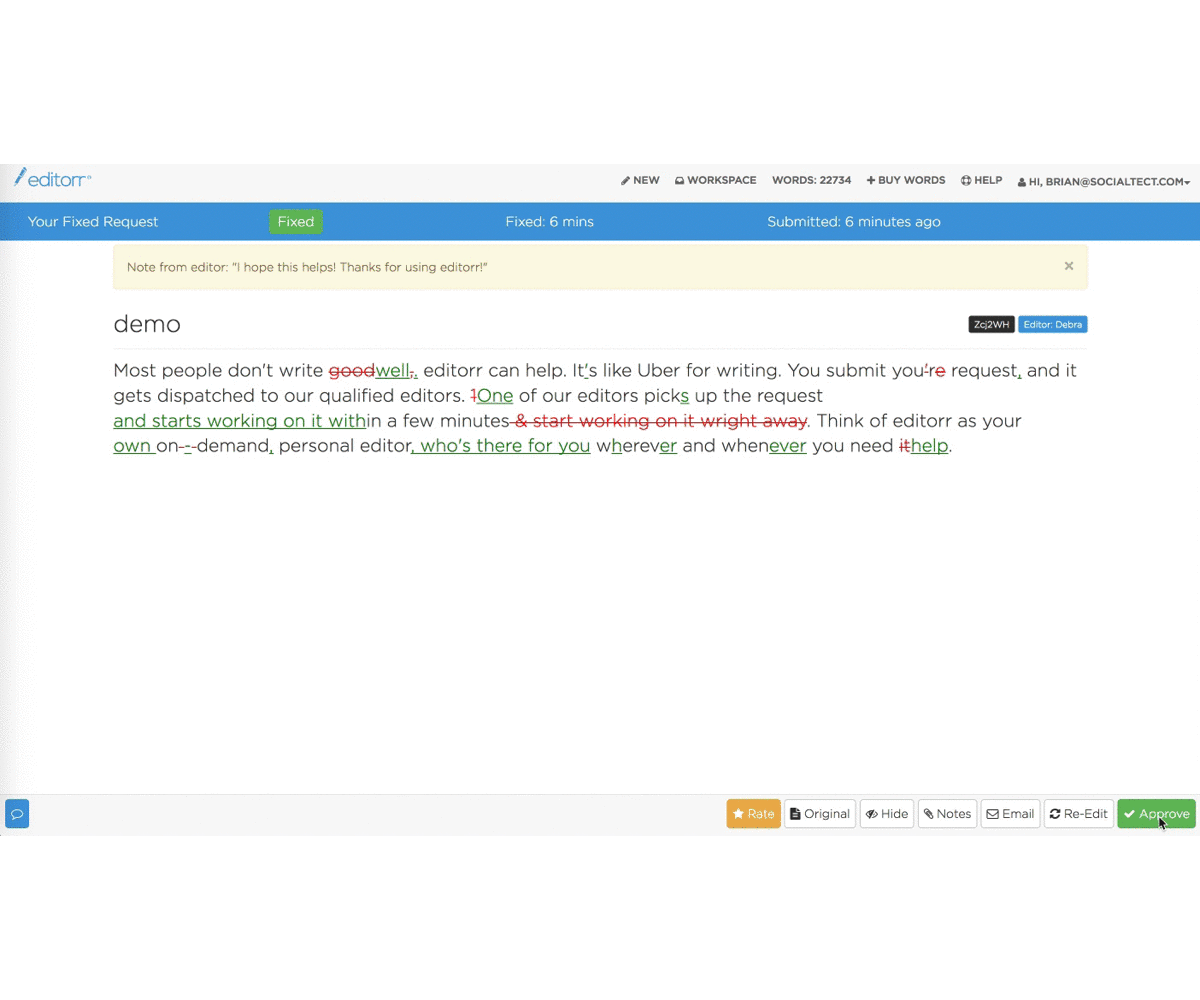Expand the brian@socialtect.com user dropdown
Screen dimensions: 1200x1000
pos(1104,182)
